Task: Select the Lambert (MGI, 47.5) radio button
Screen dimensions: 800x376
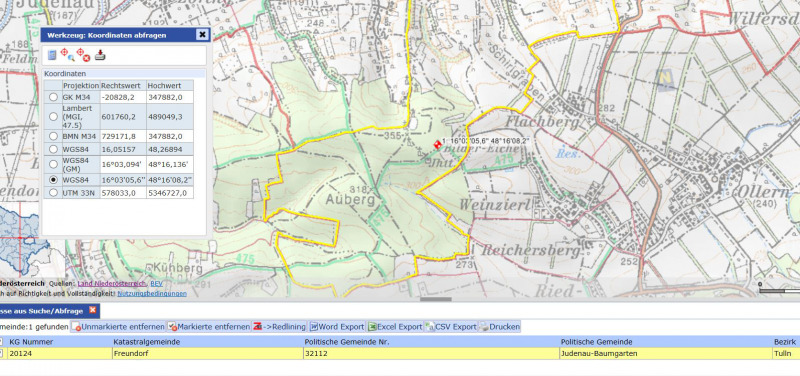Action: coord(53,117)
